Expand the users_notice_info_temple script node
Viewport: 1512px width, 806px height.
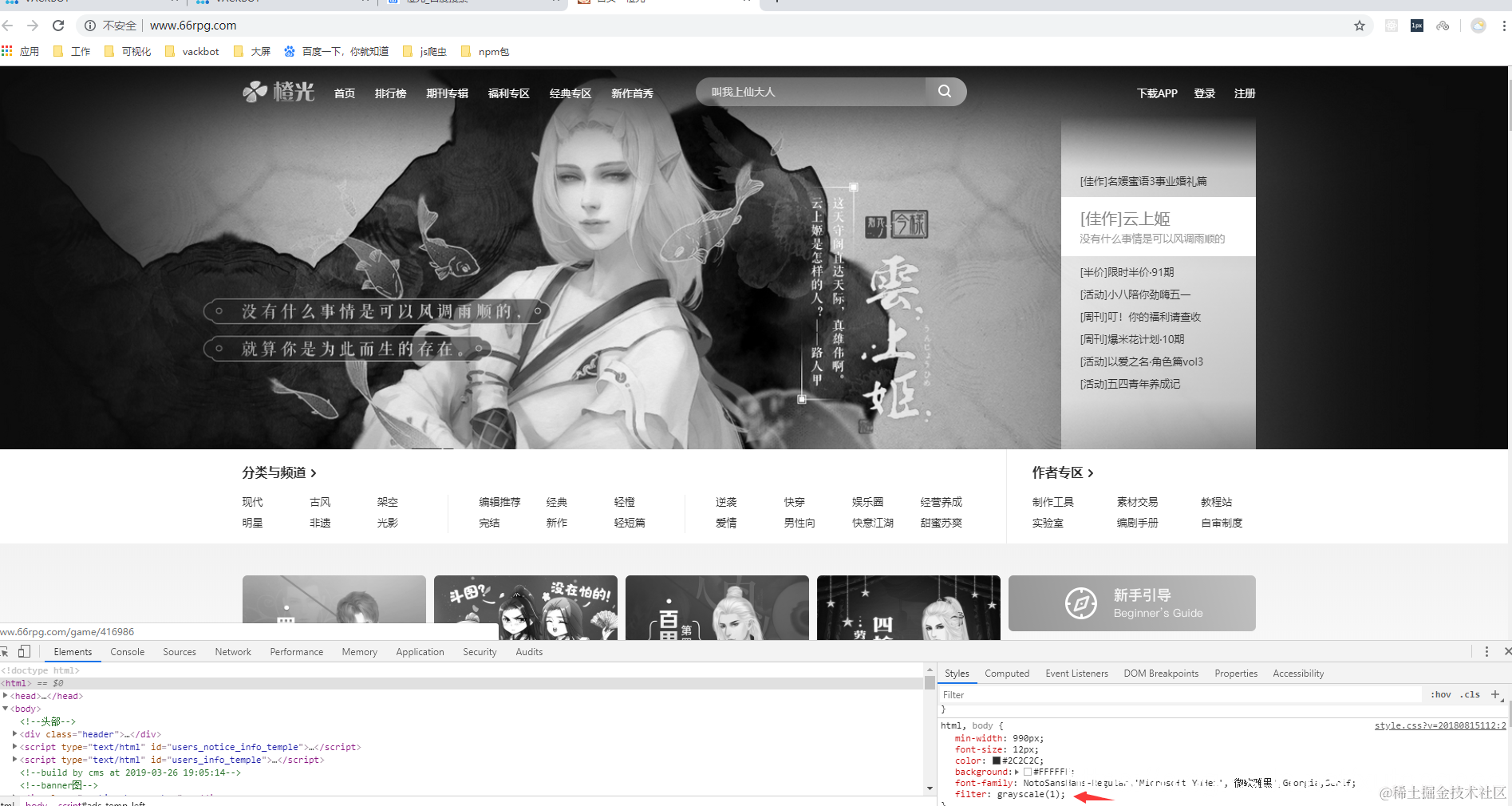pos(15,747)
